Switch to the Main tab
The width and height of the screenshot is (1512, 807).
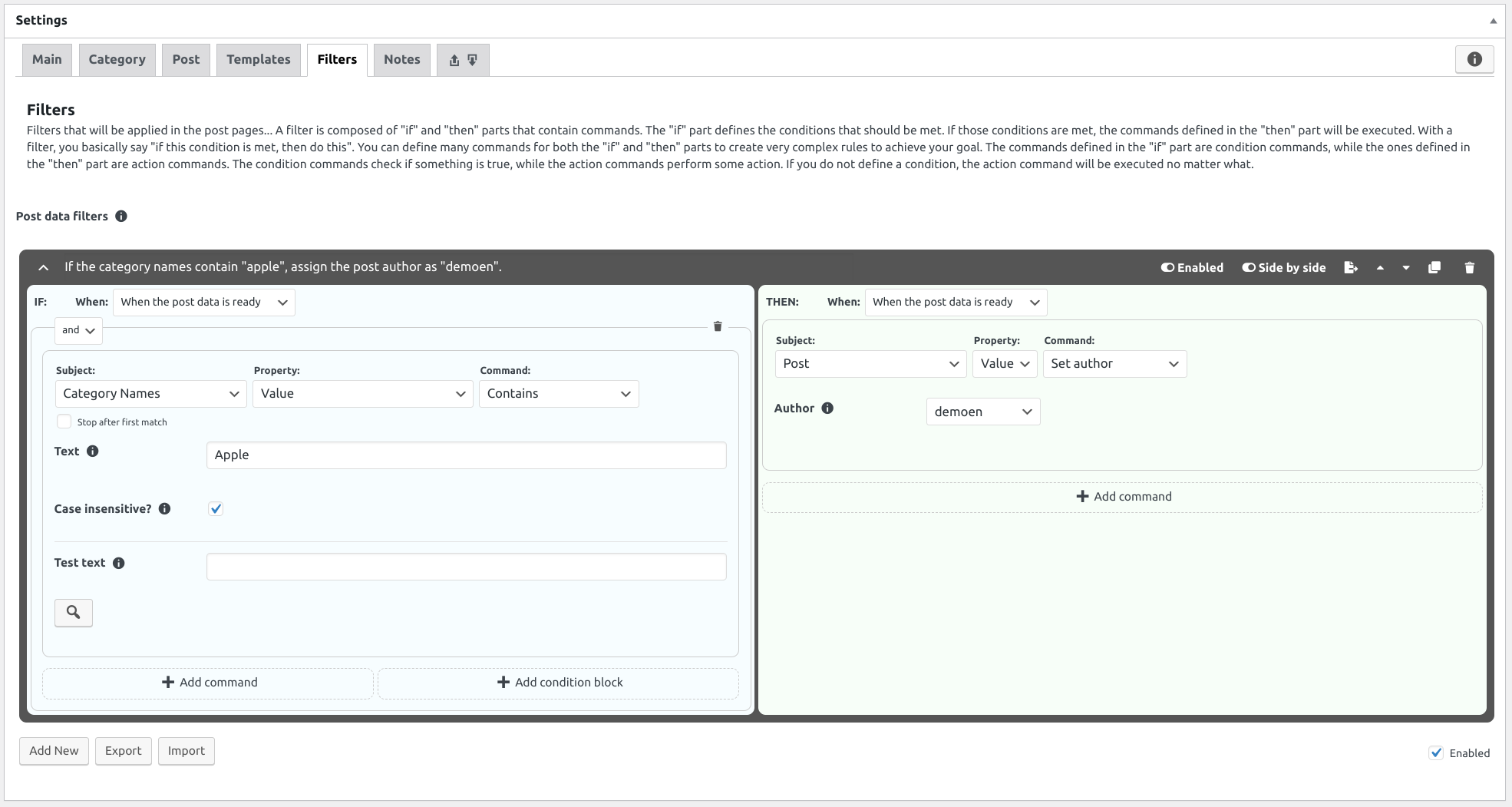[47, 60]
